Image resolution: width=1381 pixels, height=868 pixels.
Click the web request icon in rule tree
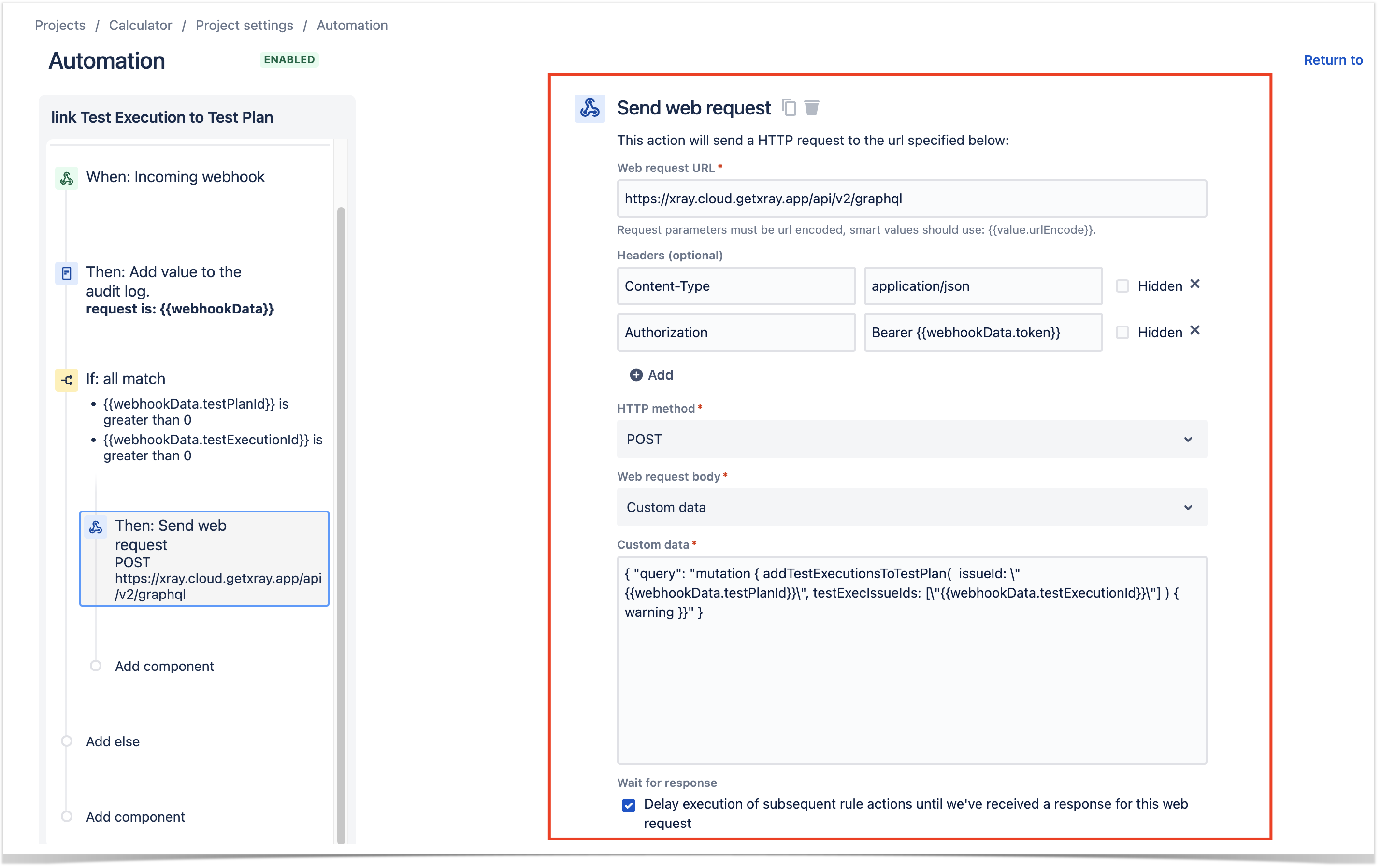coord(96,527)
